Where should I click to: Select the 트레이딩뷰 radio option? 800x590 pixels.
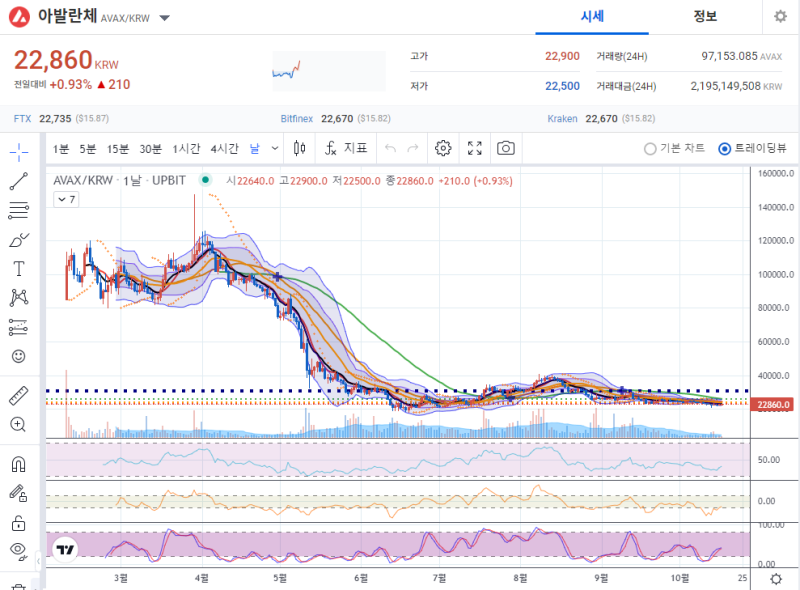click(x=753, y=149)
